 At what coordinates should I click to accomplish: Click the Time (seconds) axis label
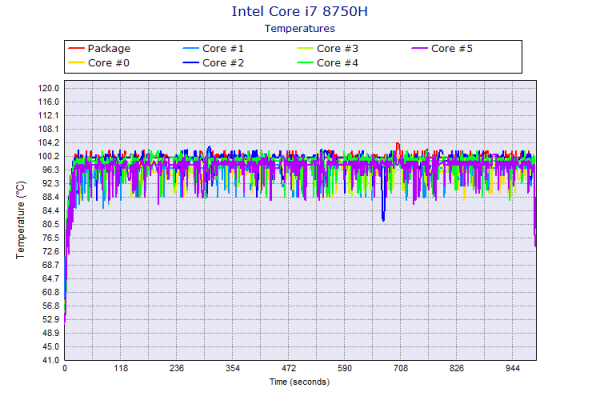(x=300, y=382)
